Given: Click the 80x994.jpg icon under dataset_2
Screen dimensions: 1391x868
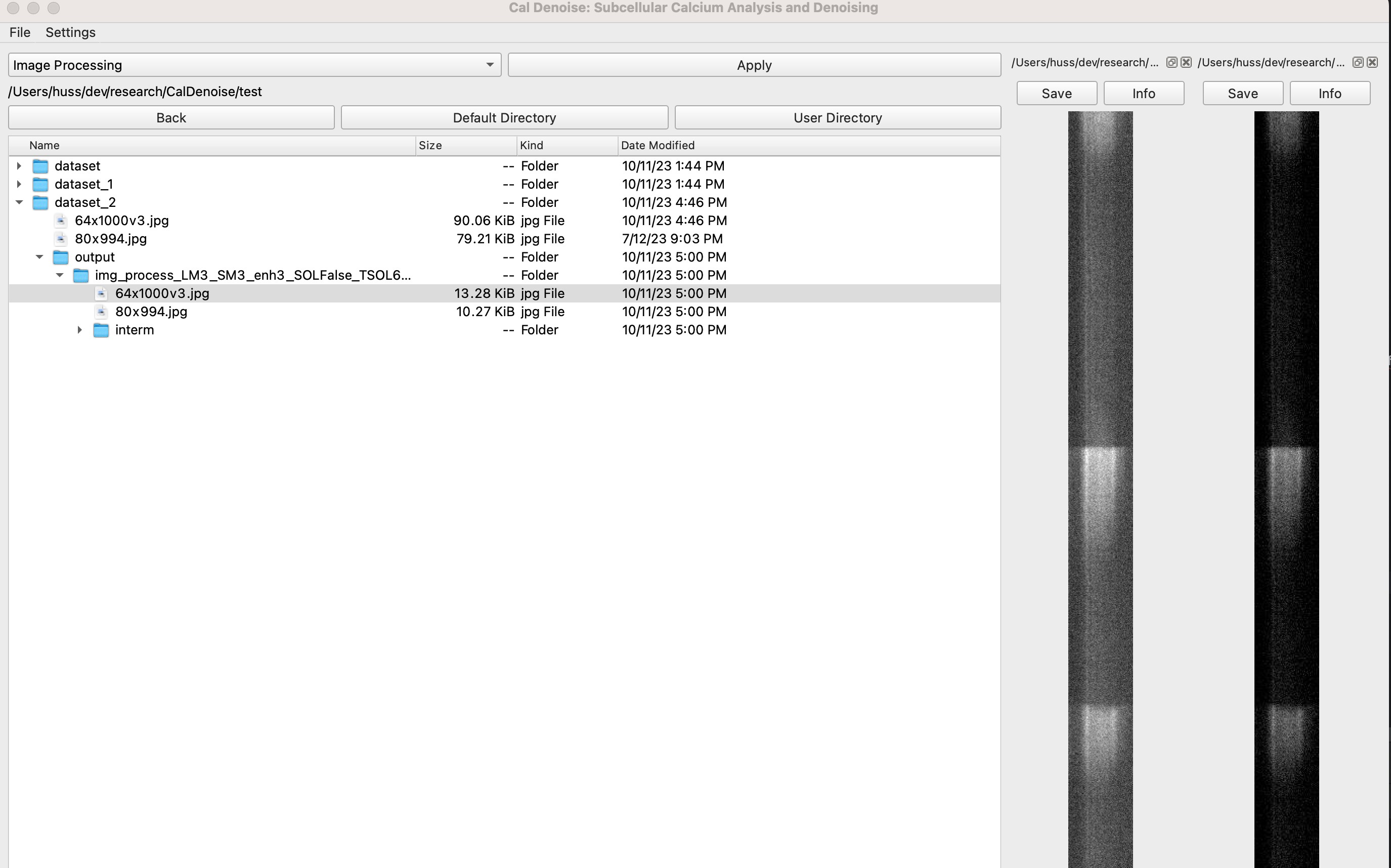Looking at the screenshot, I should pos(61,239).
